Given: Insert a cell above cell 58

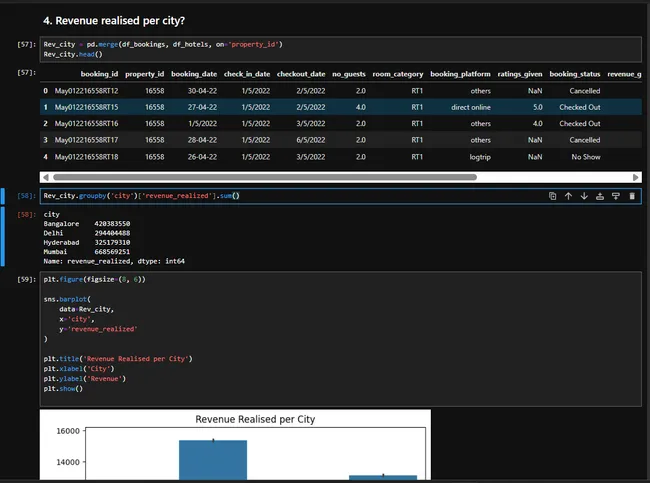Looking at the screenshot, I should tap(599, 196).
